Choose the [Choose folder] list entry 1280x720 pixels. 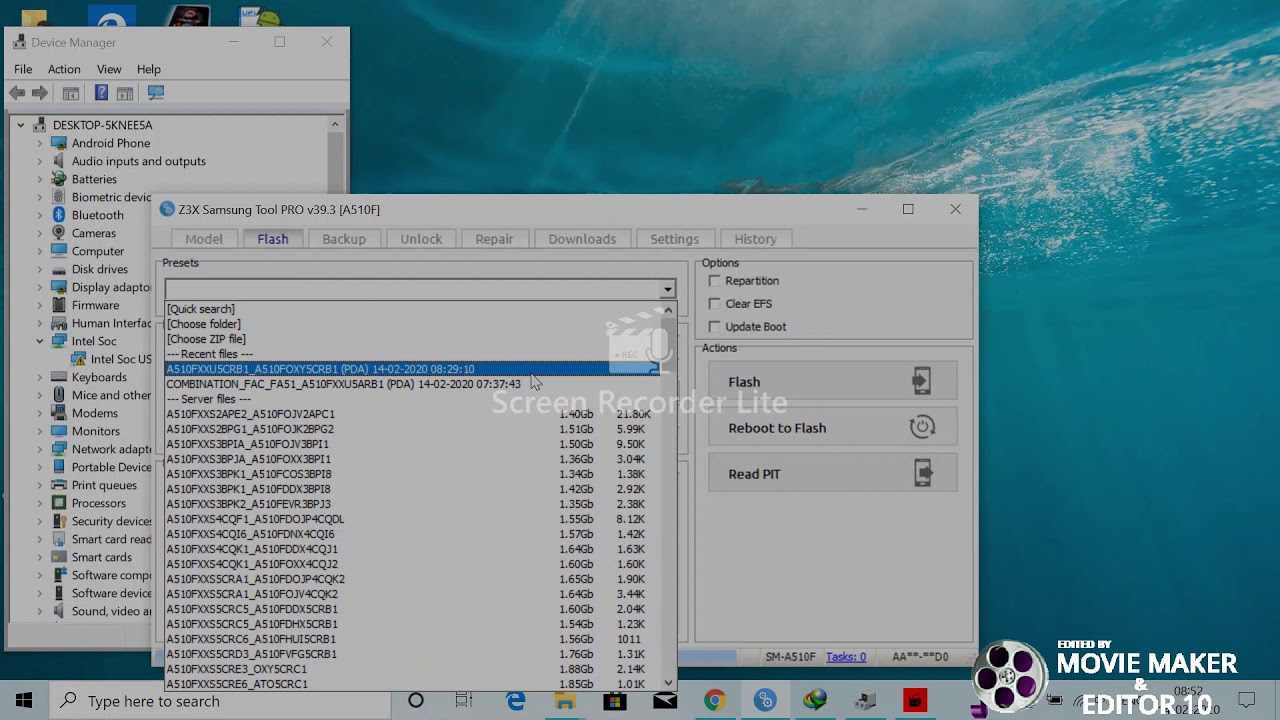(412, 324)
